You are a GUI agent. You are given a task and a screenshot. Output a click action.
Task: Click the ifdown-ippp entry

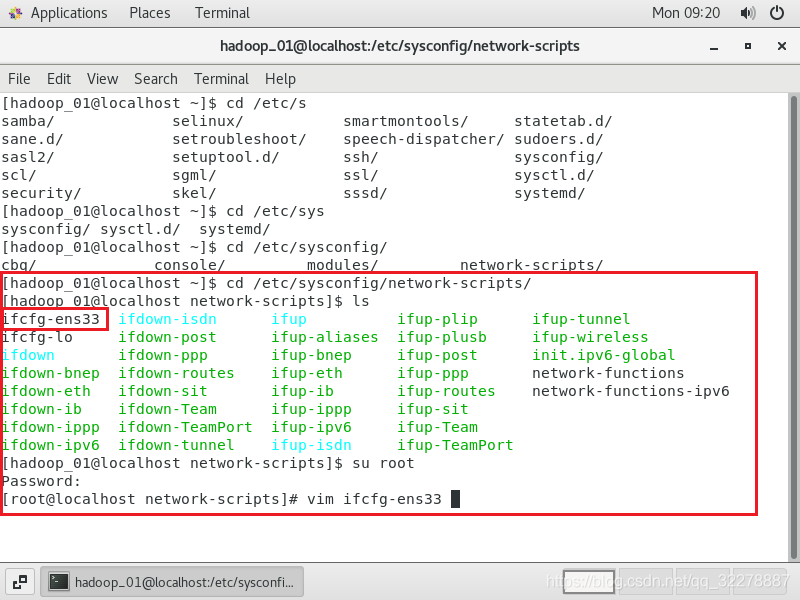pyautogui.click(x=51, y=428)
